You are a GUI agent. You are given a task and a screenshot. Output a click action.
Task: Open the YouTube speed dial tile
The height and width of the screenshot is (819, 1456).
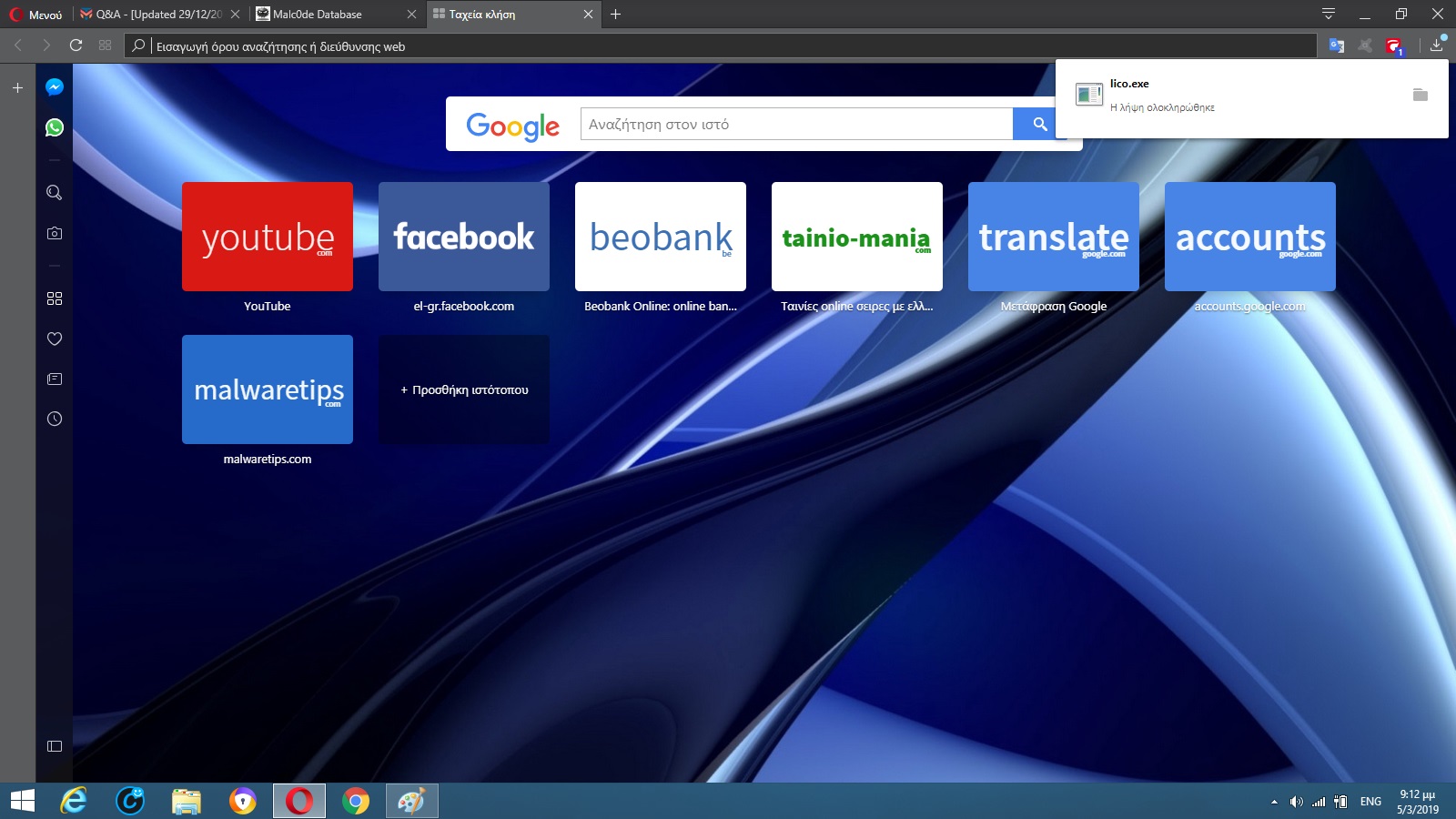coord(268,237)
